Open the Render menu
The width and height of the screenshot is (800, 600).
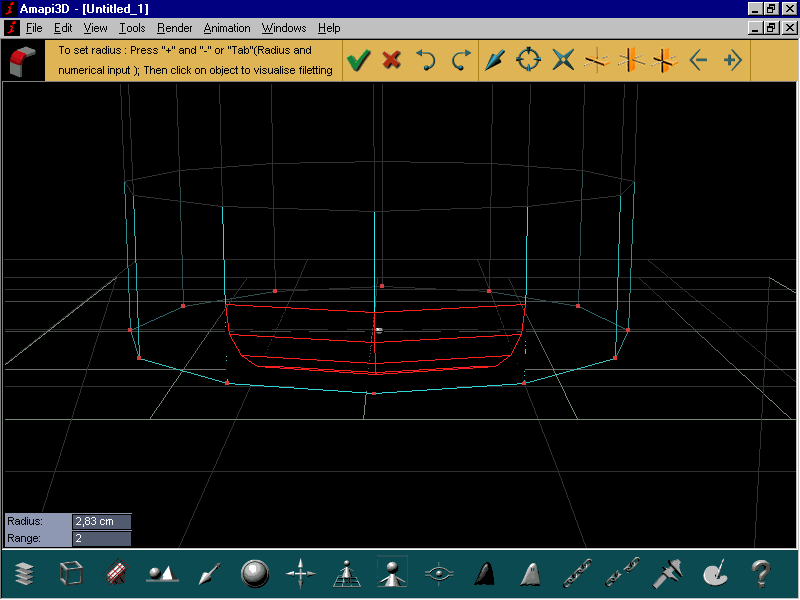click(x=174, y=28)
